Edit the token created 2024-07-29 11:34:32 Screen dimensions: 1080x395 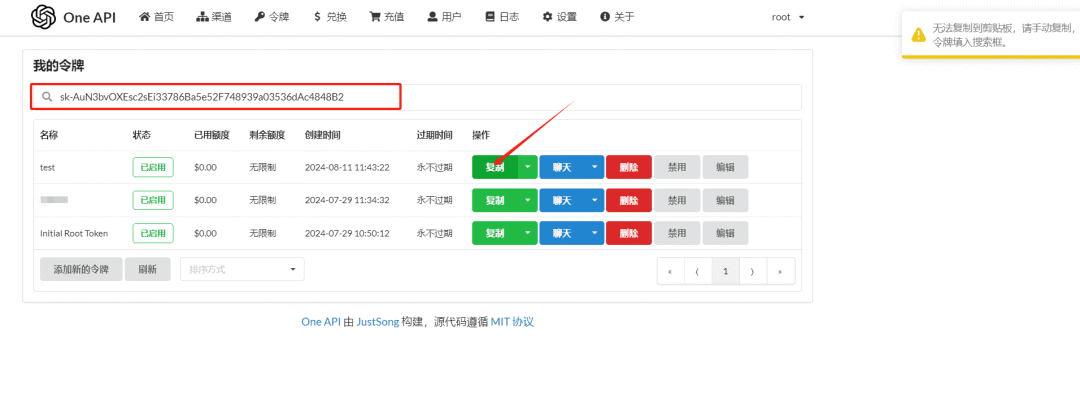(725, 200)
